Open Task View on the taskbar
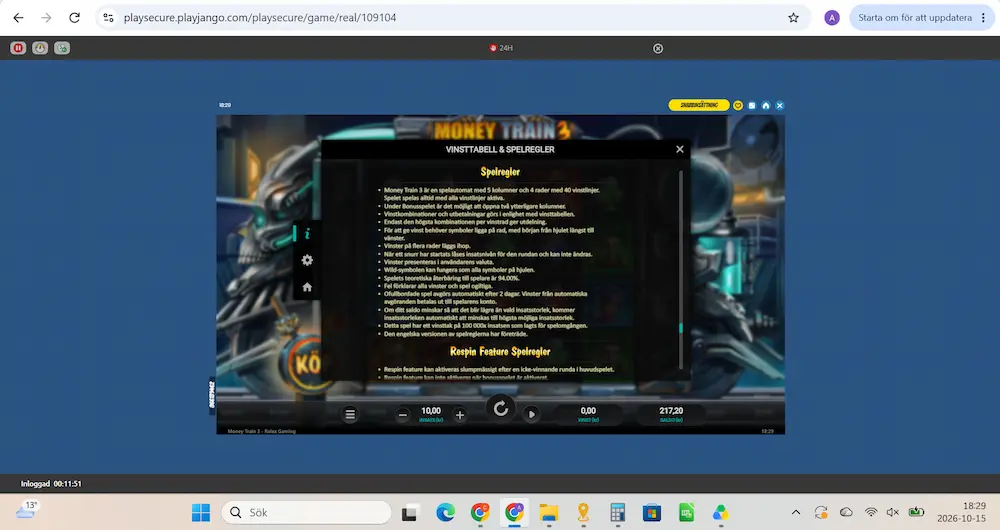 (409, 512)
